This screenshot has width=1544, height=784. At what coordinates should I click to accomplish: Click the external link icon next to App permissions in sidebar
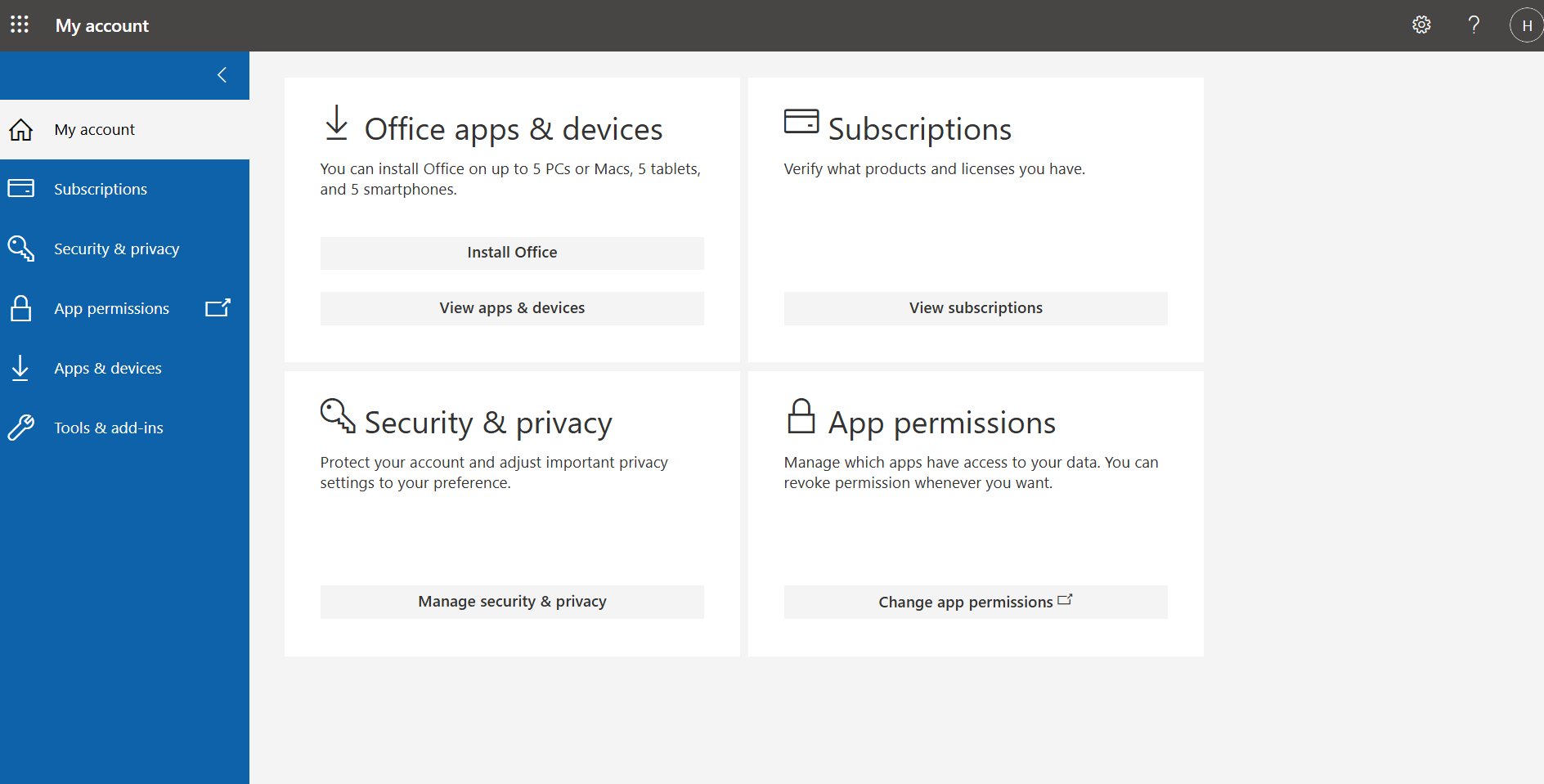[218, 307]
